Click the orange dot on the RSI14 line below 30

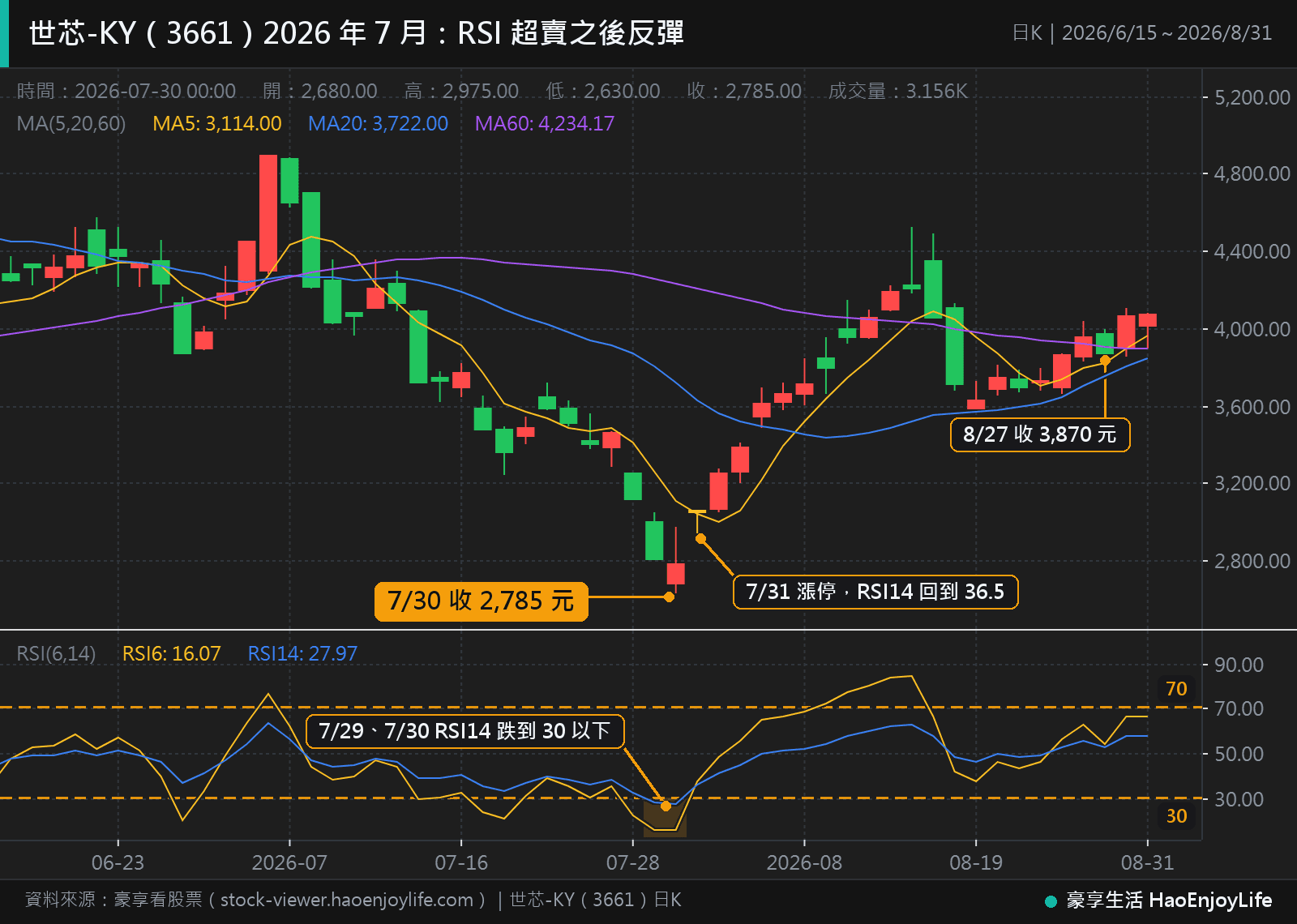pos(666,806)
